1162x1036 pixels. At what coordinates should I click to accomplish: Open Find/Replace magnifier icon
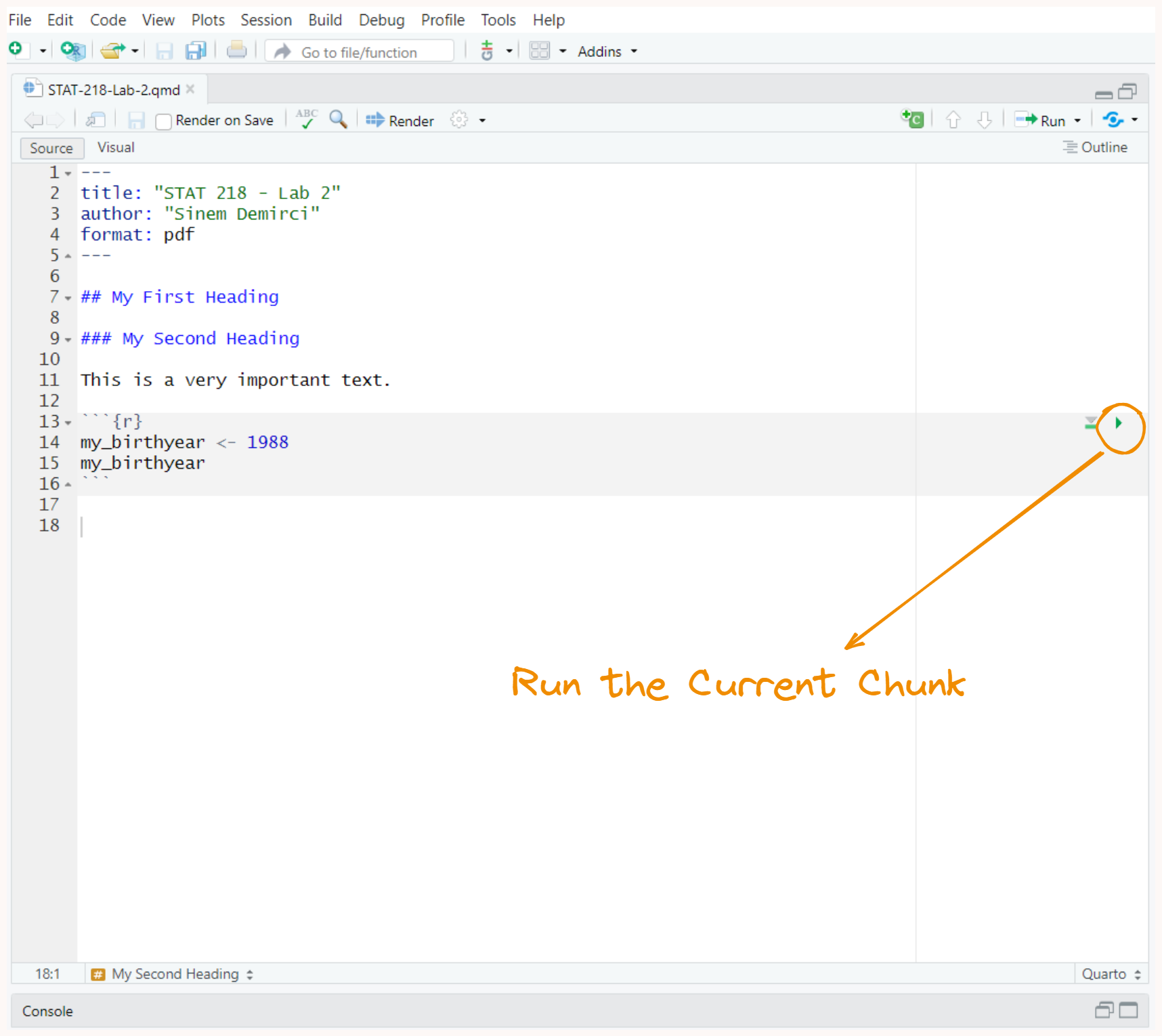click(338, 120)
